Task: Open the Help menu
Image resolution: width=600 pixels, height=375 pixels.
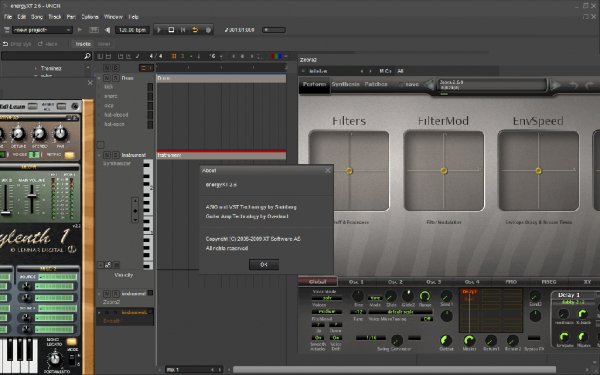Action: tap(134, 17)
